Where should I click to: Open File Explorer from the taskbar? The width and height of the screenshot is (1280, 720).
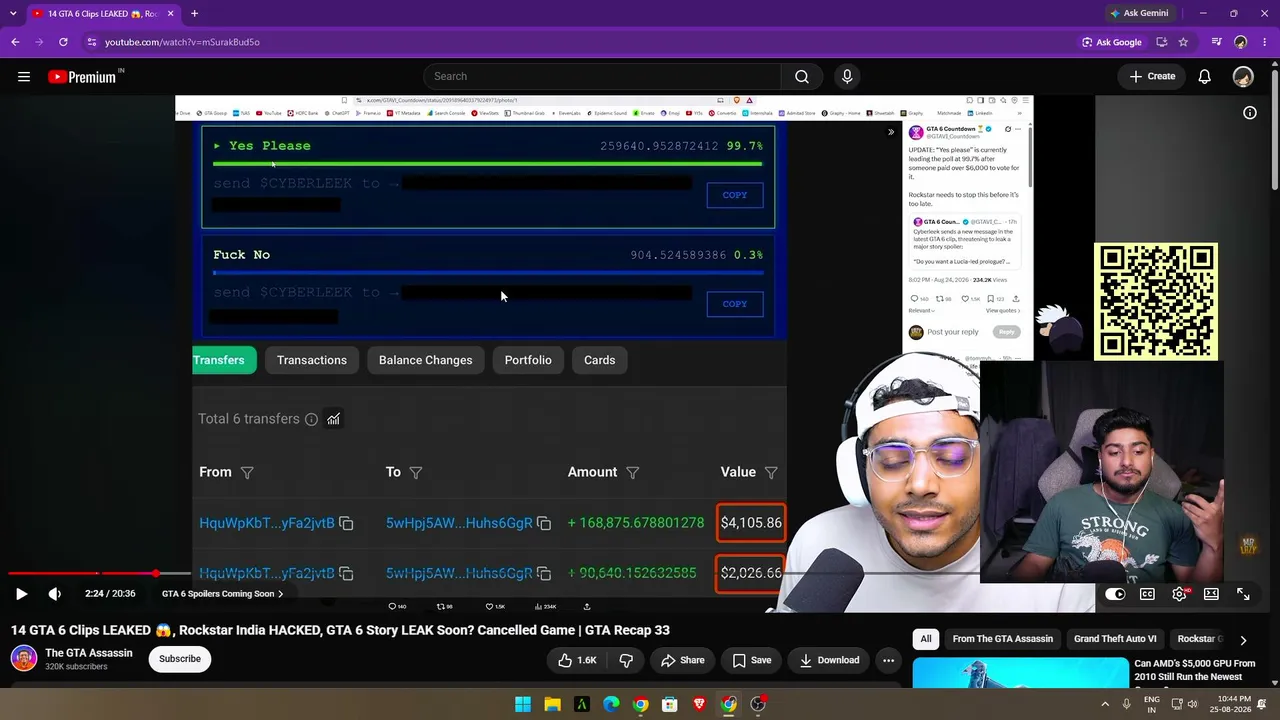pos(552,704)
